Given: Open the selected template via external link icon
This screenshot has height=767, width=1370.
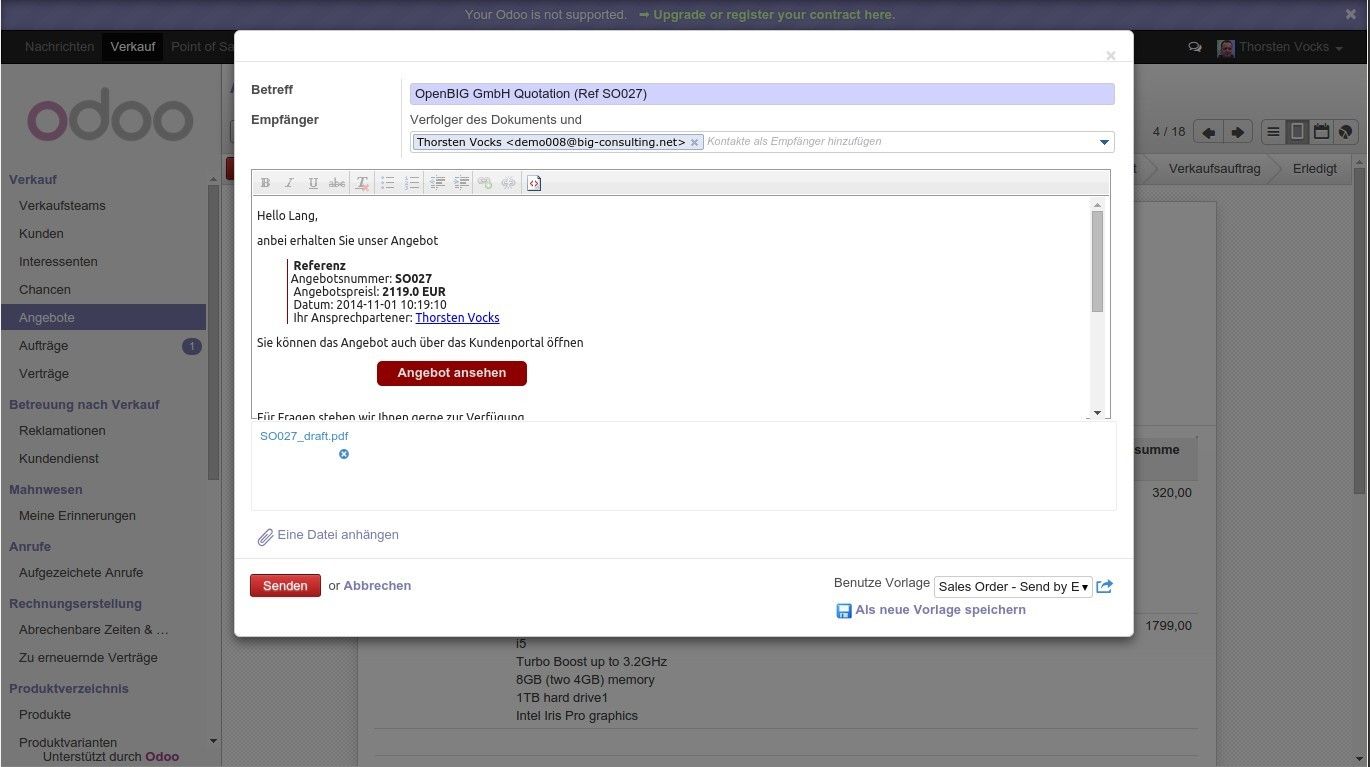Looking at the screenshot, I should click(x=1104, y=587).
